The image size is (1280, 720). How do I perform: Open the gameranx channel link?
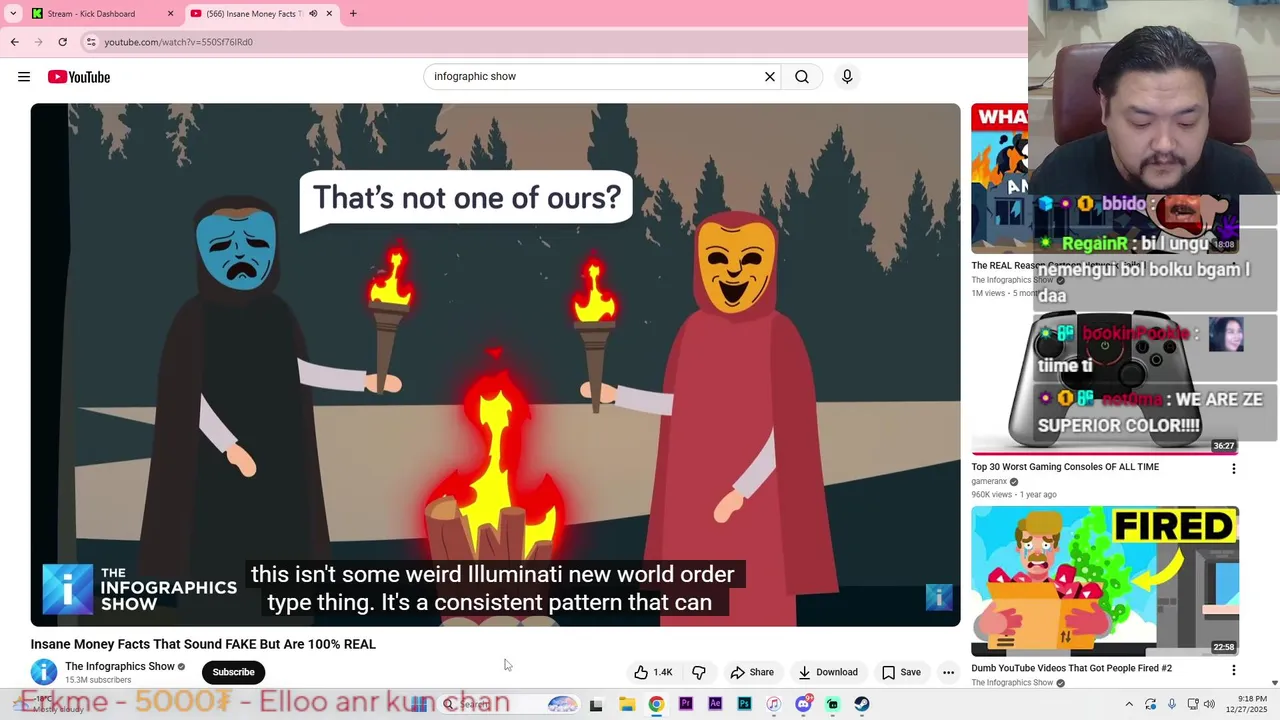pyautogui.click(x=989, y=482)
